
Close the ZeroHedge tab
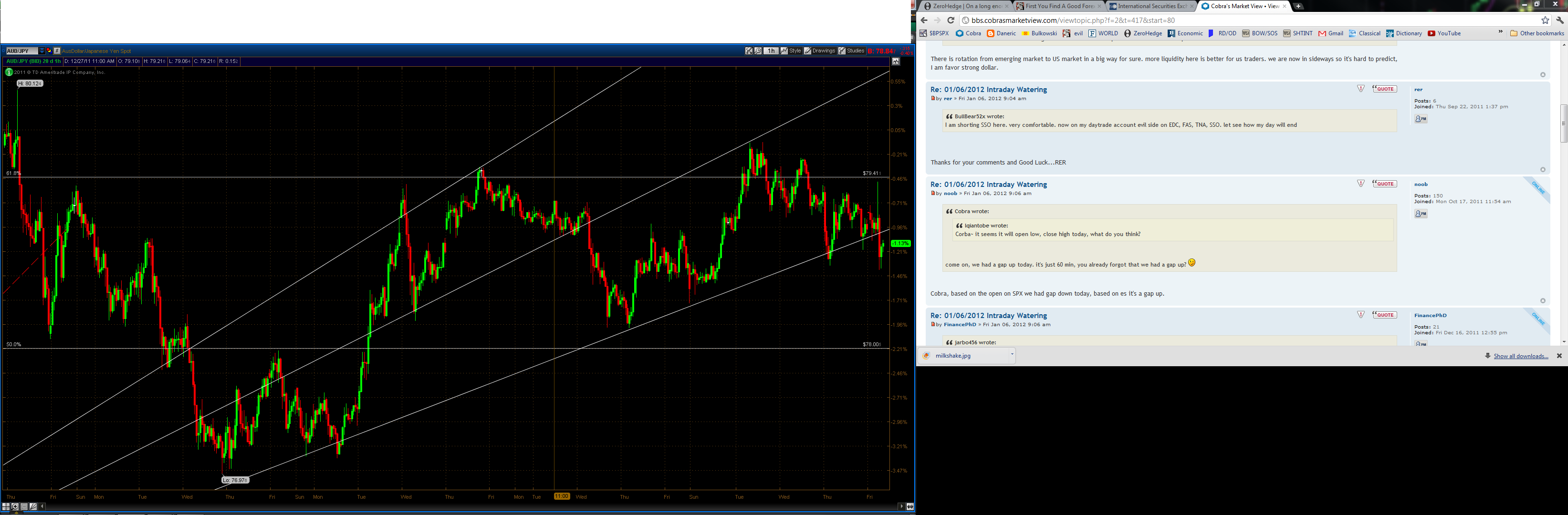[1007, 6]
